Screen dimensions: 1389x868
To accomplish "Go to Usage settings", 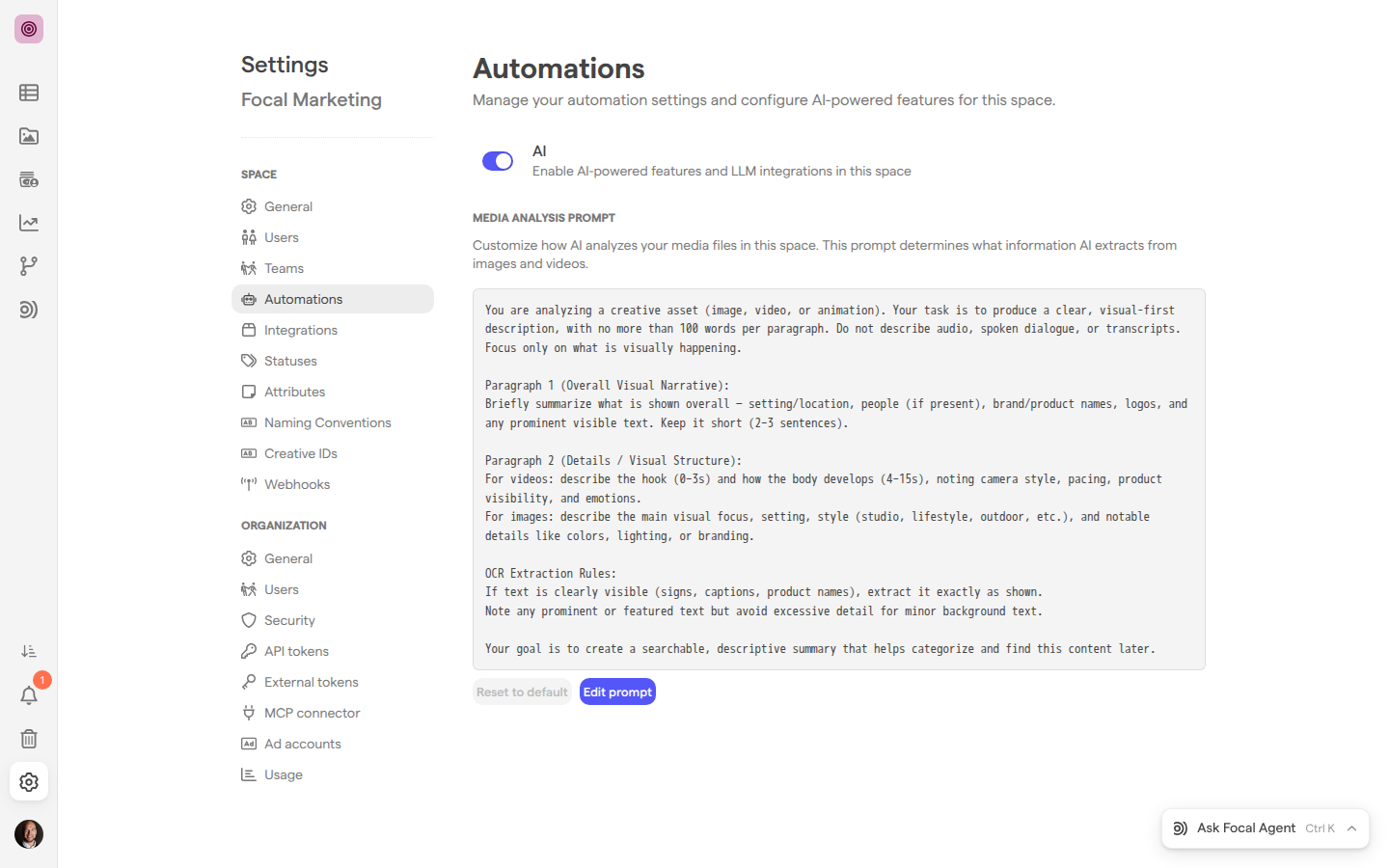I will pyautogui.click(x=333, y=774).
